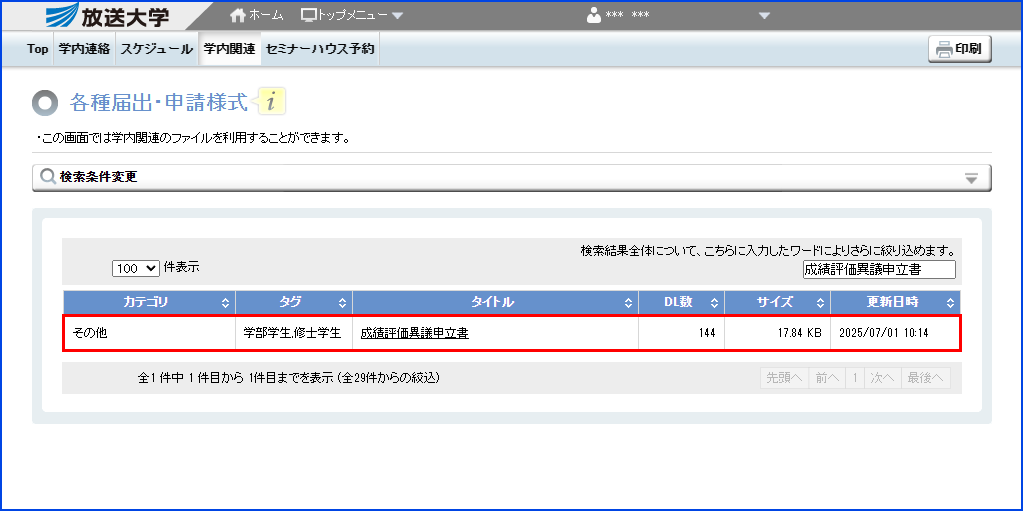Open the 成績評価異議申立書 file link
1023x511 pixels.
click(414, 333)
